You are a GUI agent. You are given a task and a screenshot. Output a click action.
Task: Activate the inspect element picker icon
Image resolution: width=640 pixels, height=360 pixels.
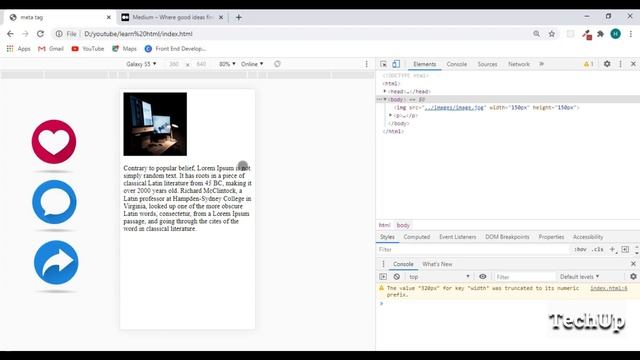383,64
